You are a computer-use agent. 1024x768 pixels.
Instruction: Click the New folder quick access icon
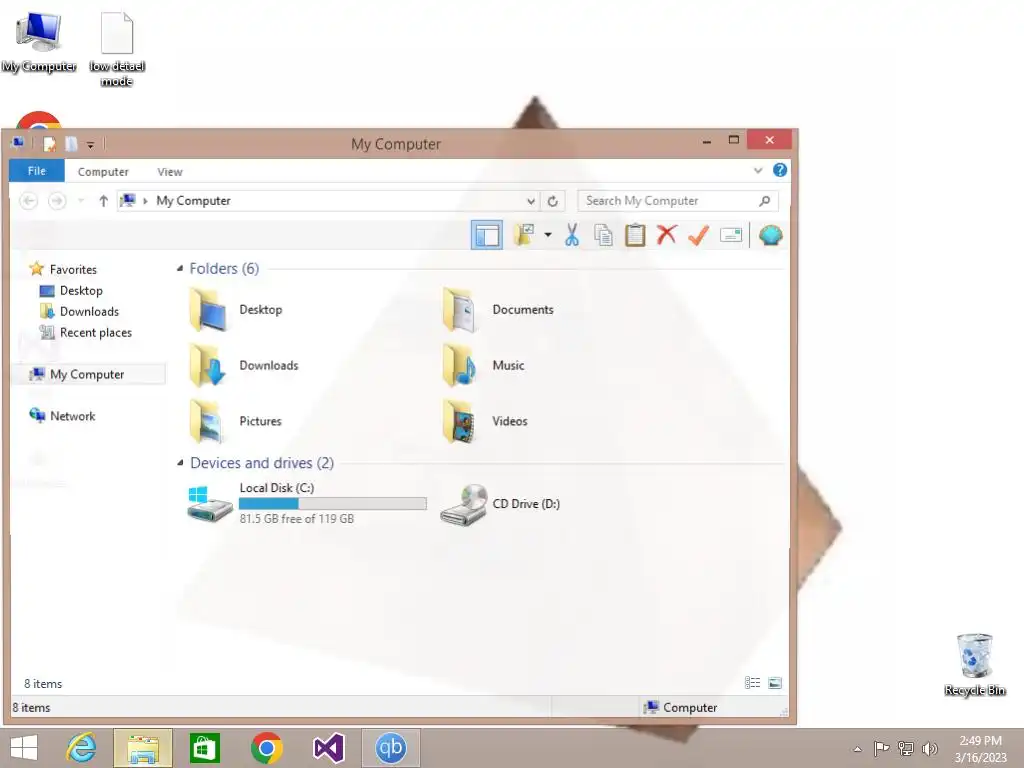coord(71,144)
